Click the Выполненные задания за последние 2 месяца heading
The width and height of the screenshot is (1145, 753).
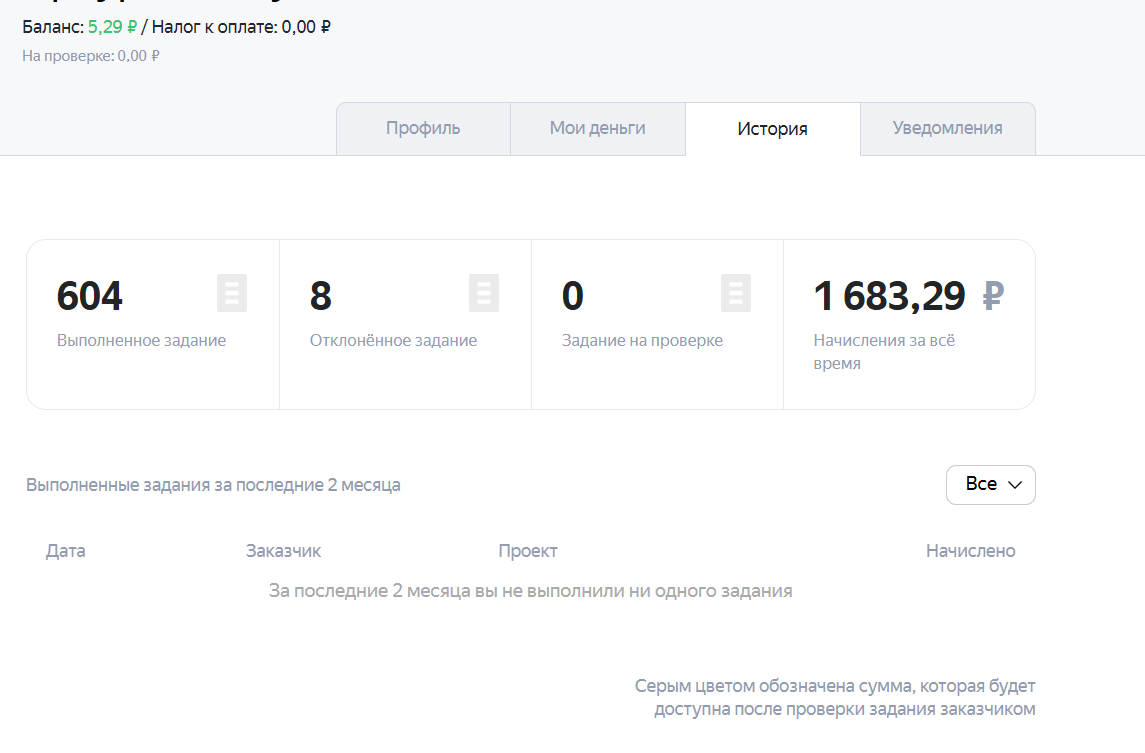point(213,485)
